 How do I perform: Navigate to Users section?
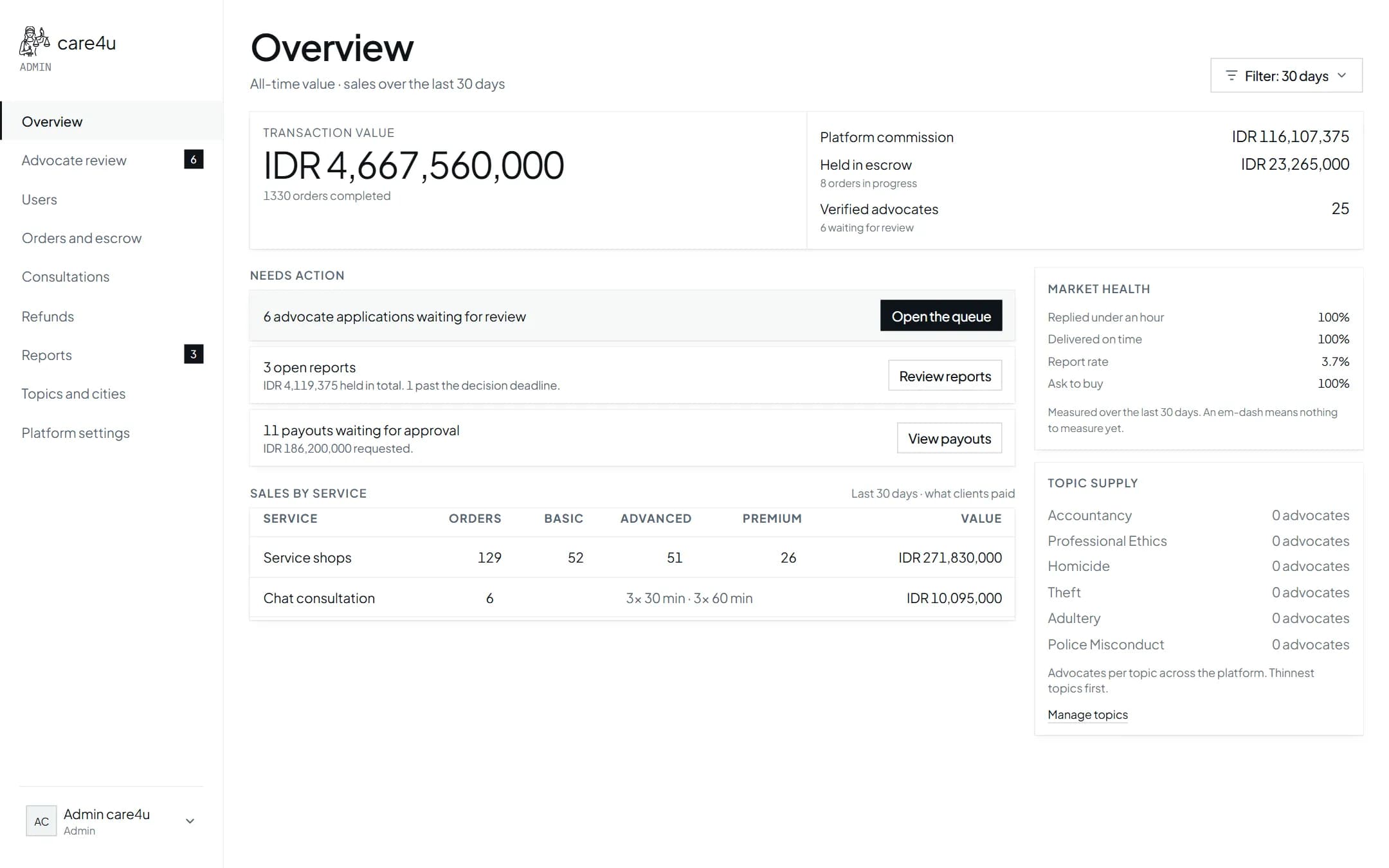(x=39, y=199)
